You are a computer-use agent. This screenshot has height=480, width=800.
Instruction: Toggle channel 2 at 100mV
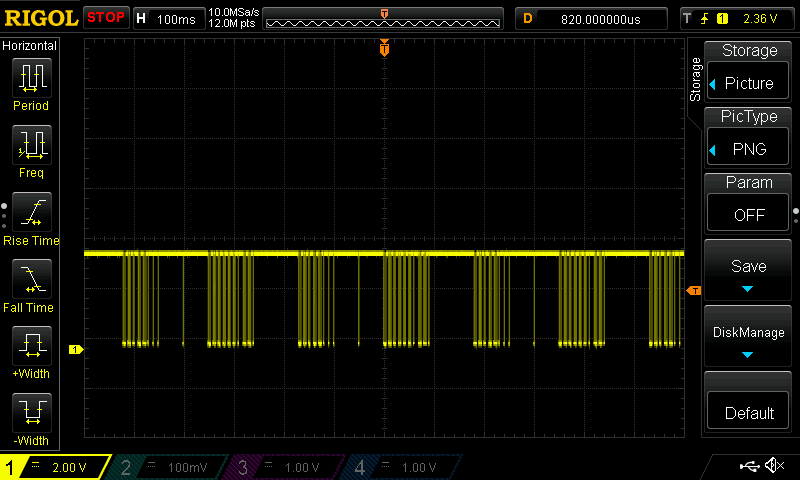(168, 467)
